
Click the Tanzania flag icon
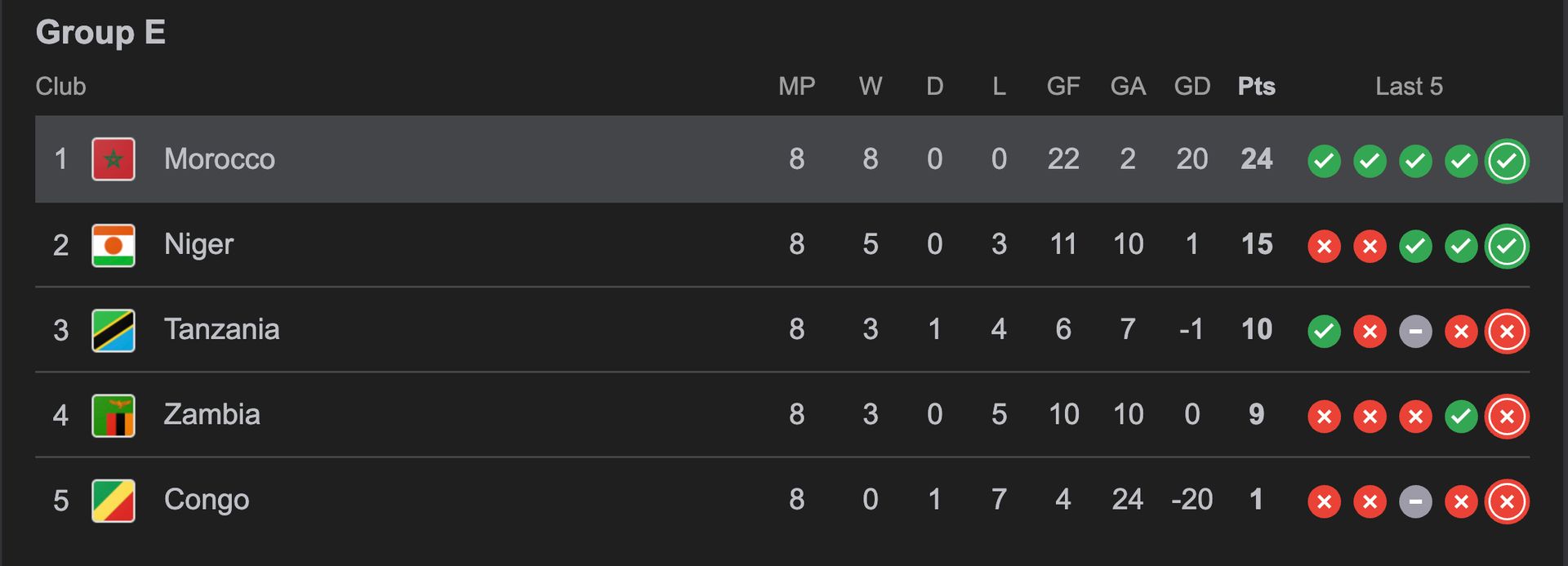click(x=114, y=330)
